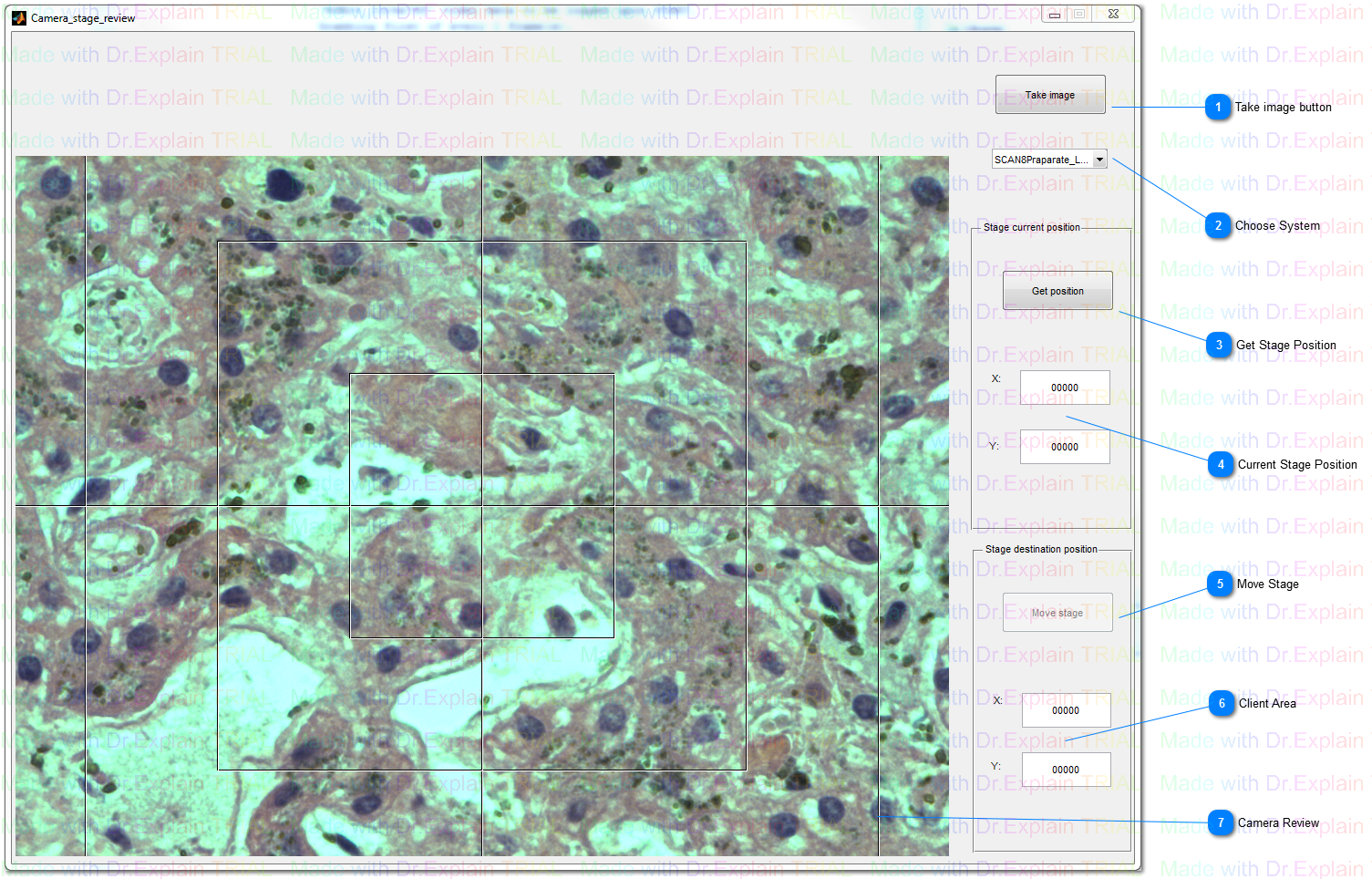Click the 'Stage current position' panel label
Viewport: 1372px width, 879px height.
(x=1032, y=227)
